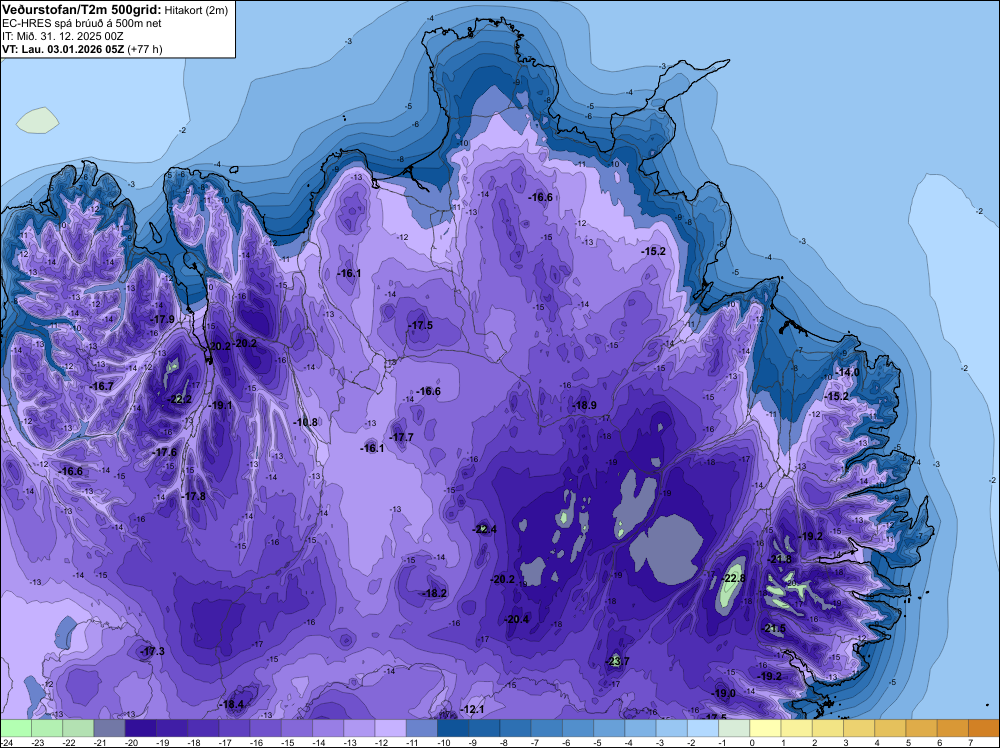This screenshot has height=748, width=1000.
Task: Click the -18.2 temperature label
Action: [435, 593]
